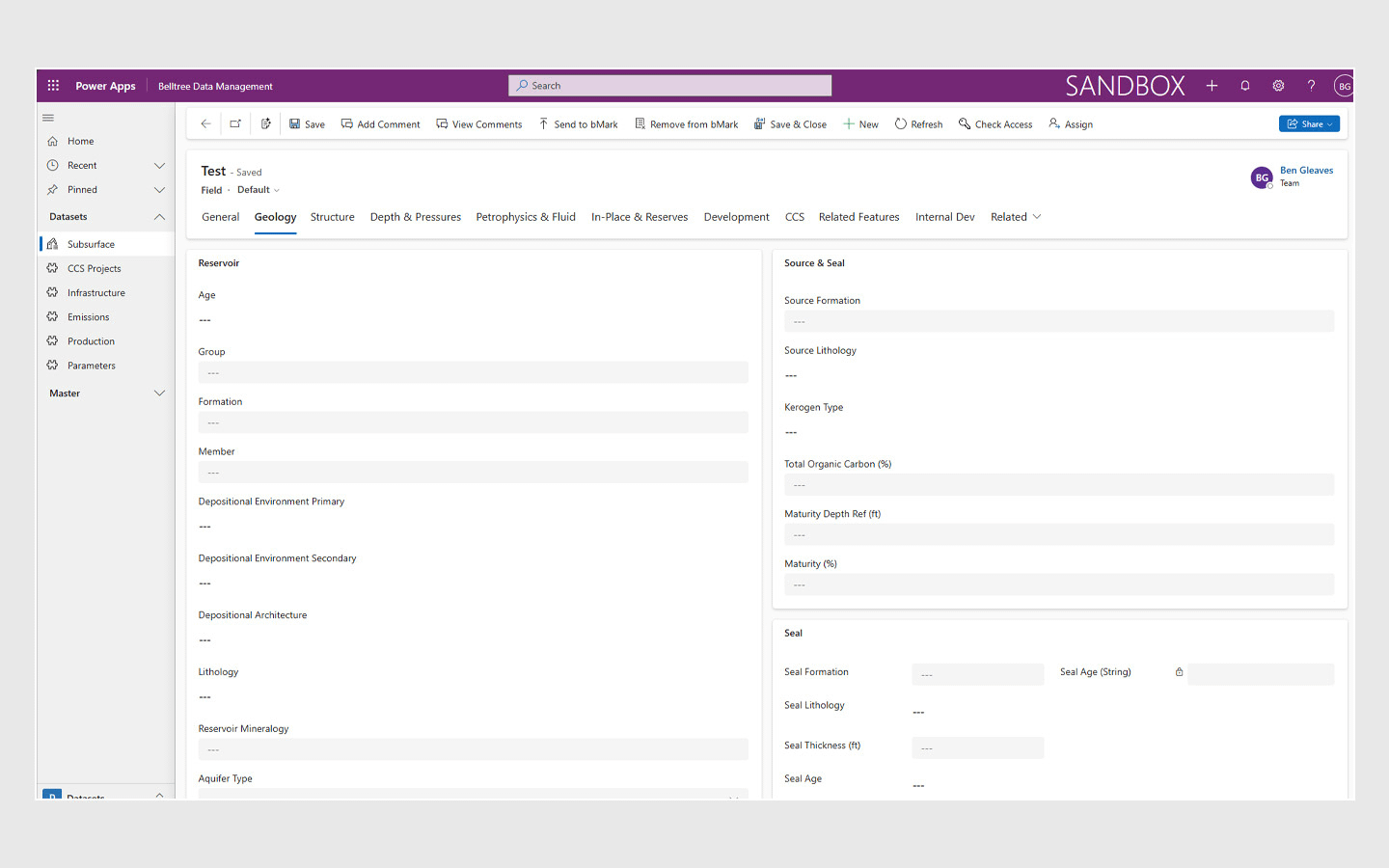Click the plus icon in header bar

(1212, 86)
